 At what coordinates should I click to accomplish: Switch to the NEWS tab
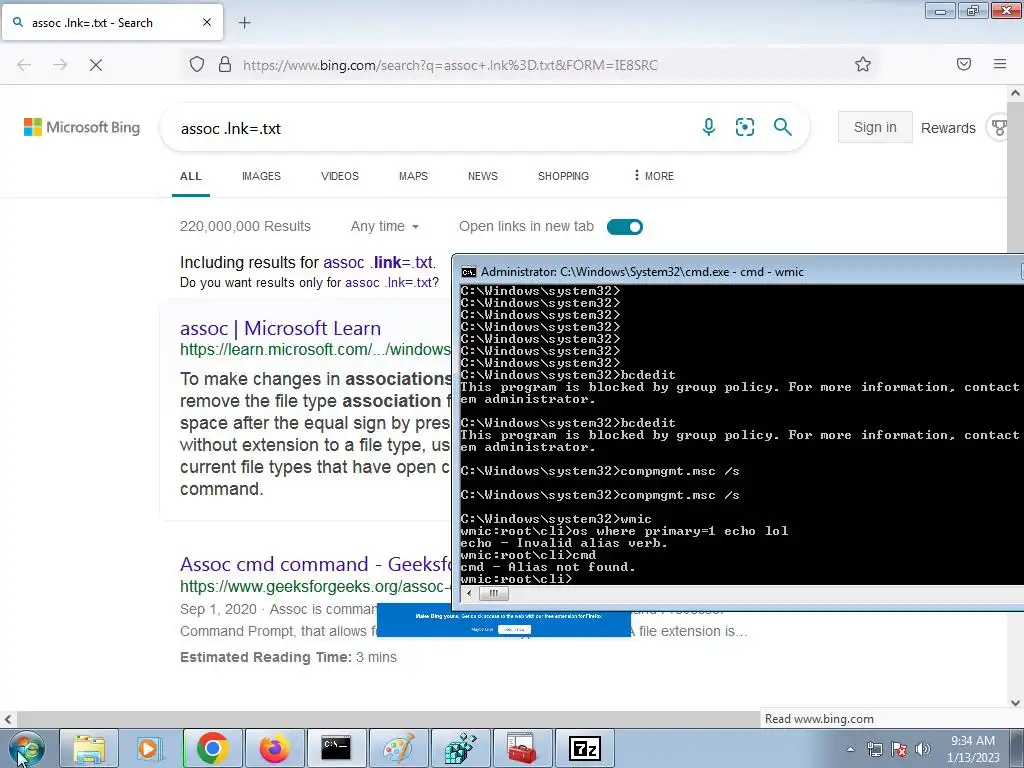pyautogui.click(x=483, y=176)
